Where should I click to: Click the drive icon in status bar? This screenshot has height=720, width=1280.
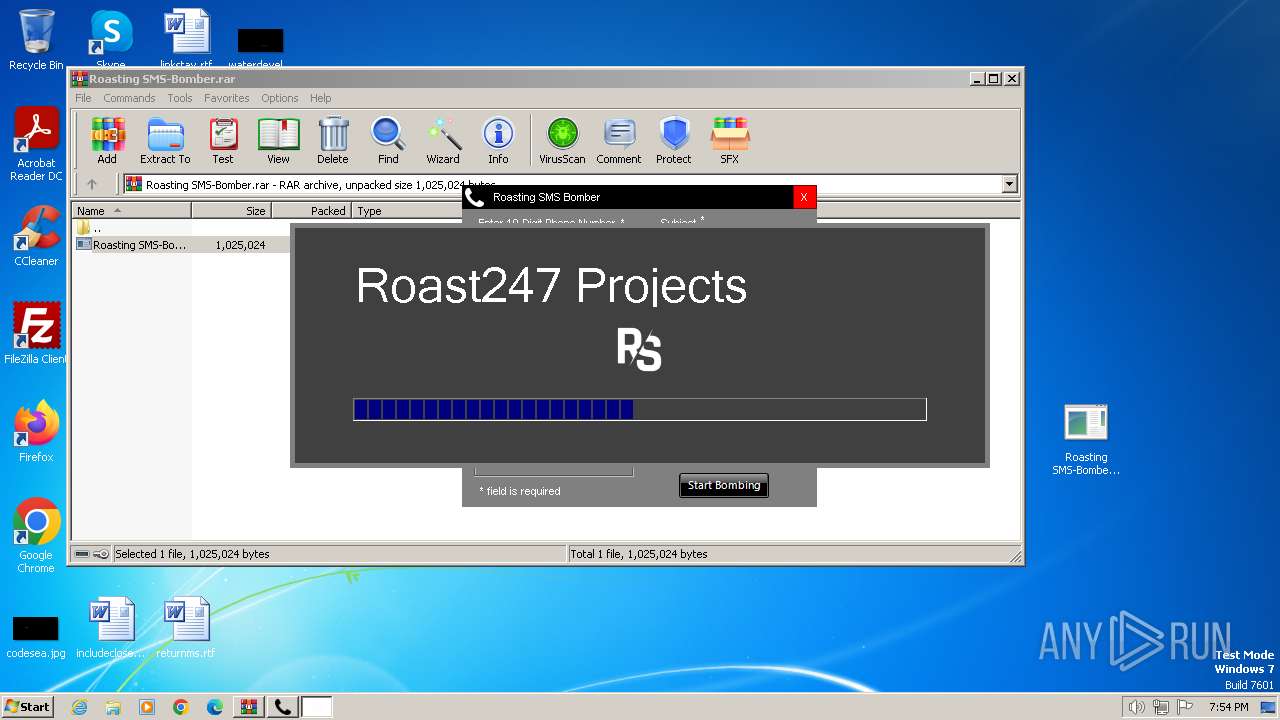(82, 554)
